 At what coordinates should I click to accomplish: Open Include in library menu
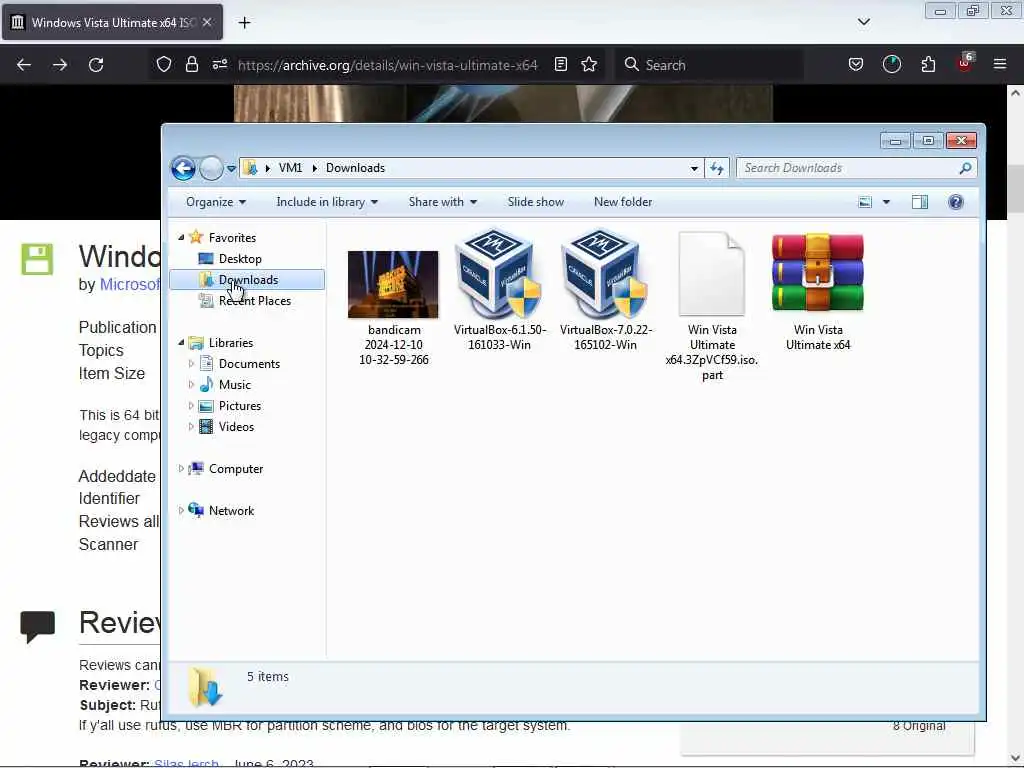(x=327, y=202)
